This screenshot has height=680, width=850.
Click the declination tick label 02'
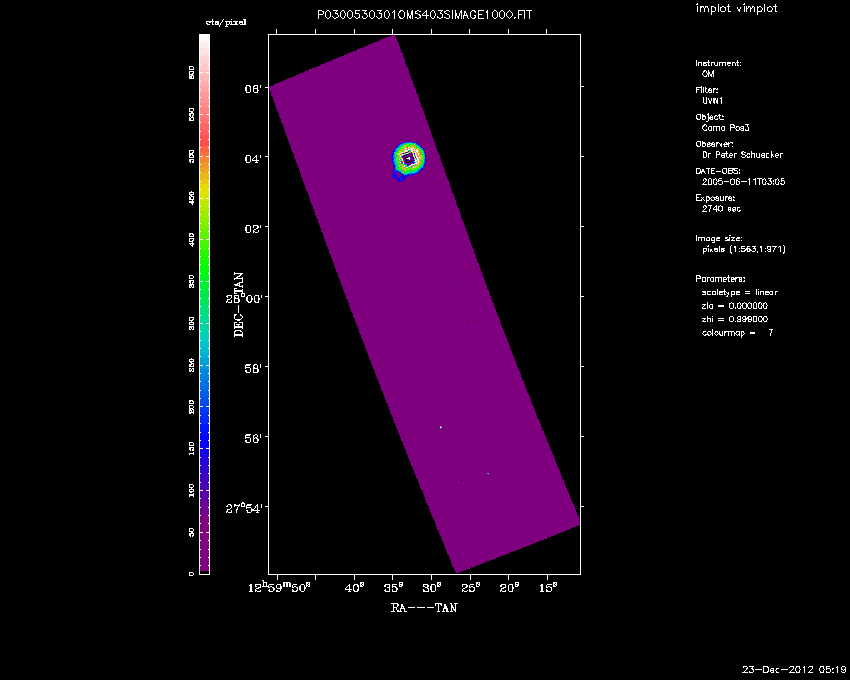(x=253, y=228)
